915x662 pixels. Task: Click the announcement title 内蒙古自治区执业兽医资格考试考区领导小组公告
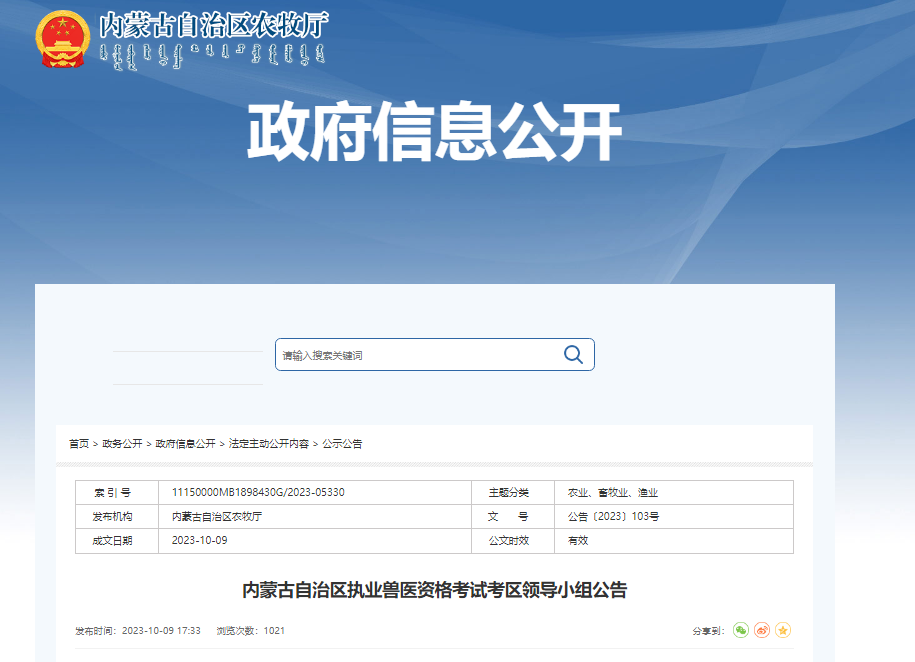434,590
